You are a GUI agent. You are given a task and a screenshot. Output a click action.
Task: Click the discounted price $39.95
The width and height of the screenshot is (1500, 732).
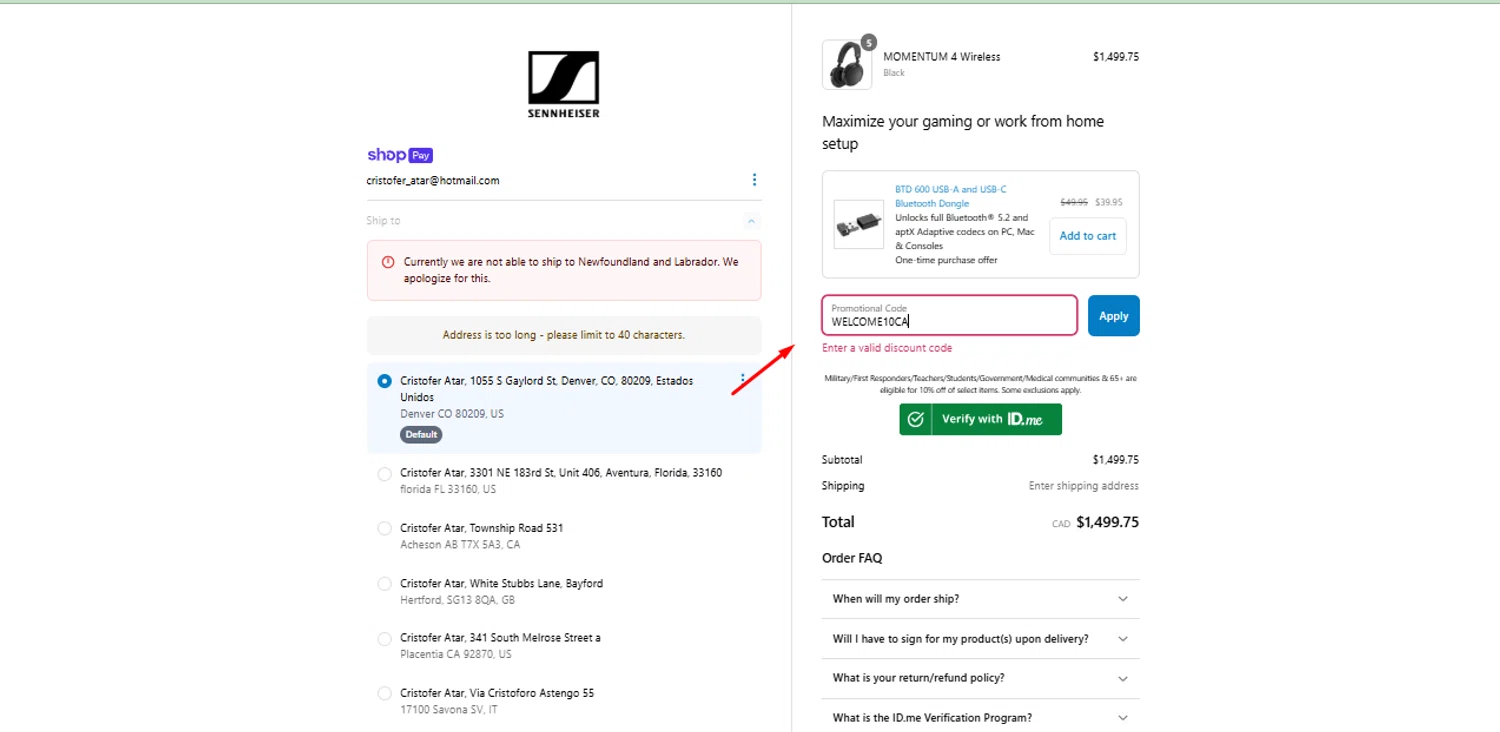pos(1109,202)
